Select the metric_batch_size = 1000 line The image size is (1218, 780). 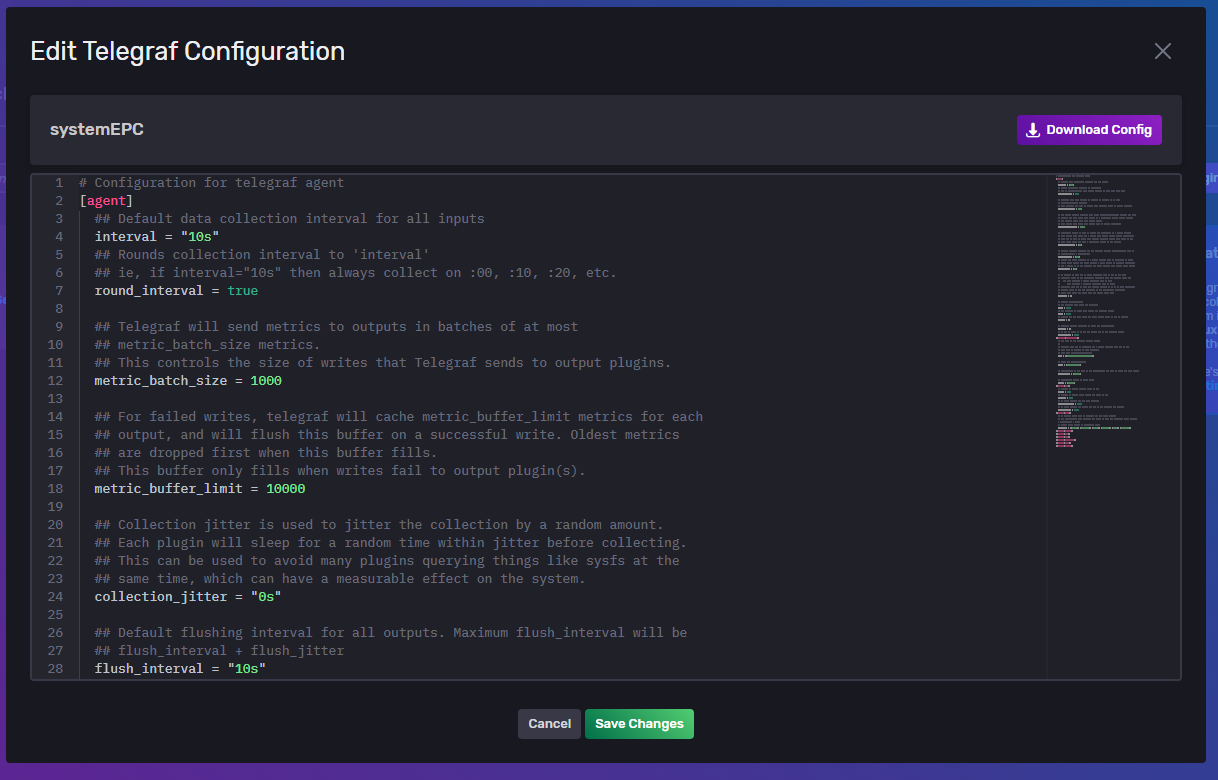[x=188, y=381]
